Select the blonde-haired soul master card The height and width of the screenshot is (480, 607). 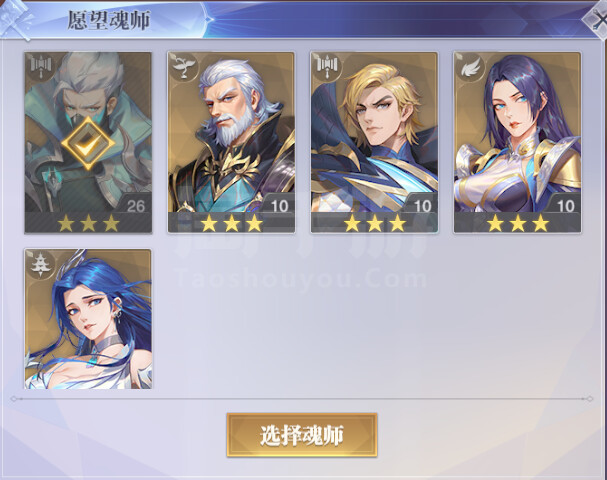click(374, 142)
